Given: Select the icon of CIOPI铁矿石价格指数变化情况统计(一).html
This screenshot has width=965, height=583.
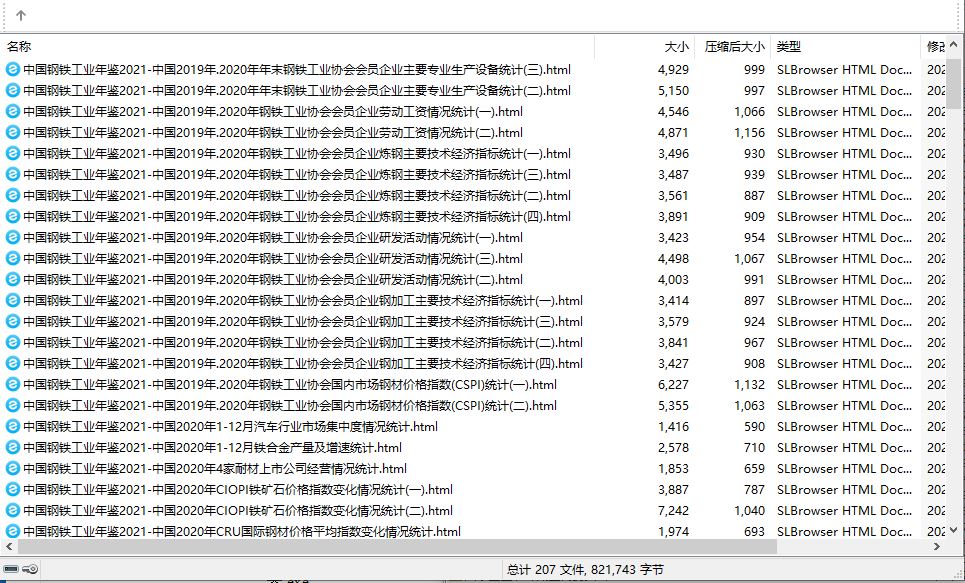Looking at the screenshot, I should 12,489.
